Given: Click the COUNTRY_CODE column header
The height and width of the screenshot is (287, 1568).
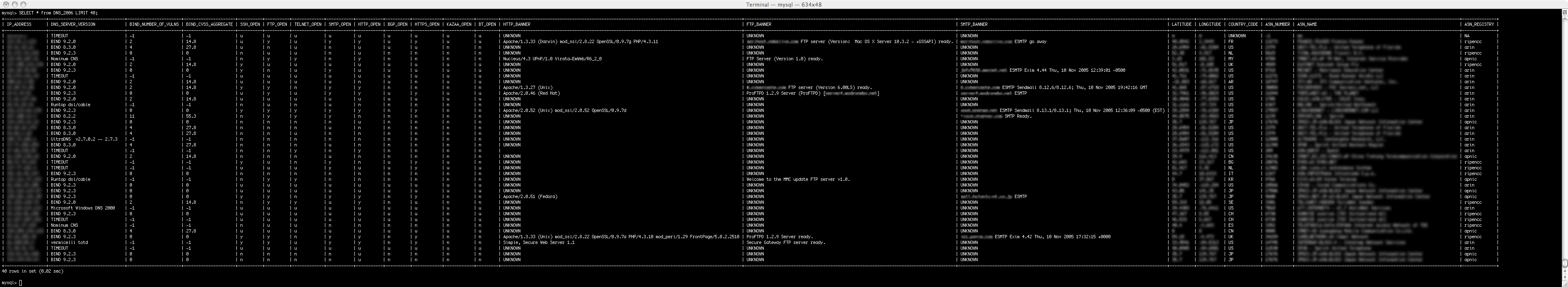Looking at the screenshot, I should [1242, 24].
